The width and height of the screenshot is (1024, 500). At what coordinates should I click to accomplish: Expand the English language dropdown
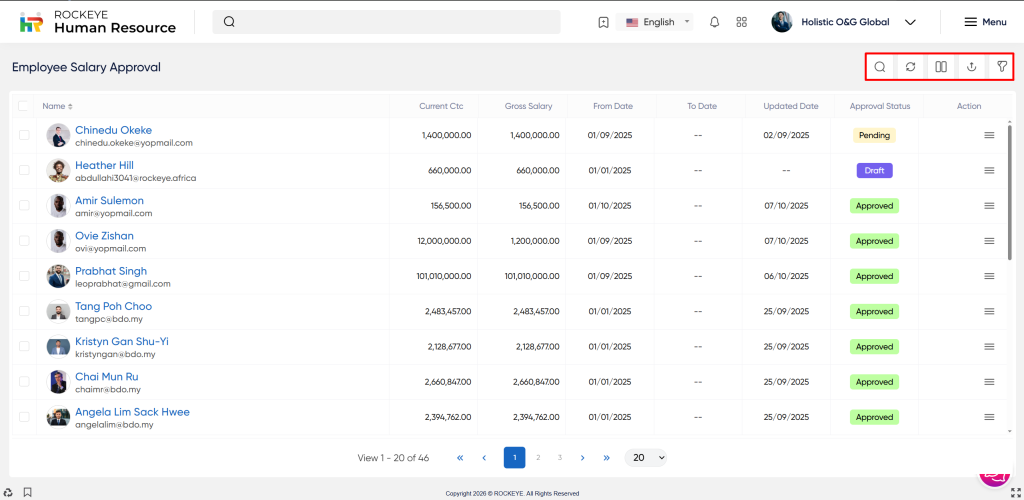tap(658, 22)
